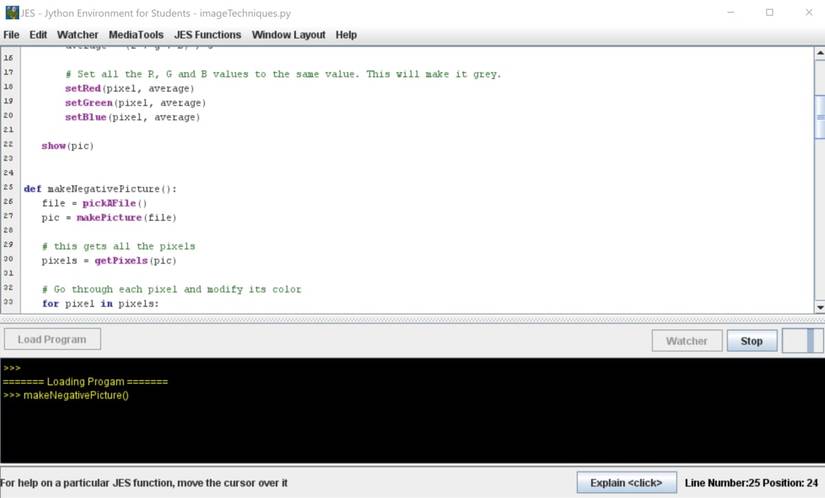
Task: Click line number 25 in the gutter
Action: pyautogui.click(x=8, y=187)
